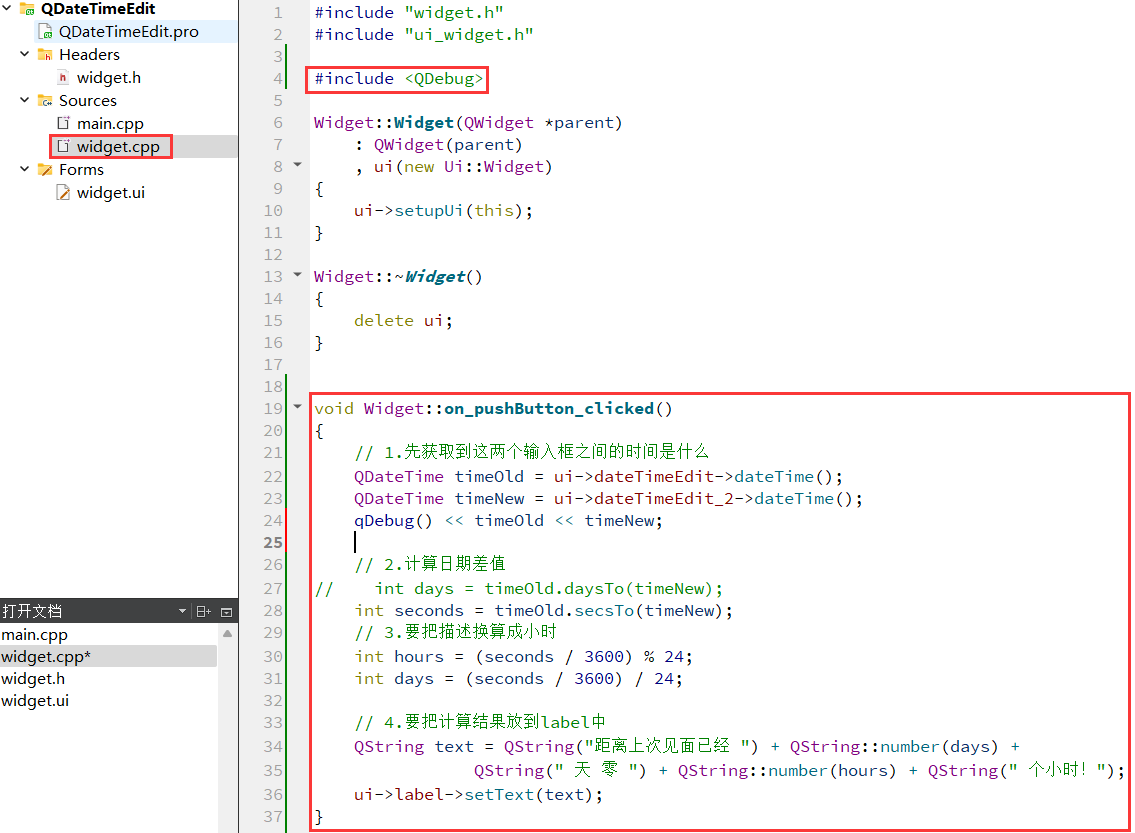Click the int hours calculation line

523,656
